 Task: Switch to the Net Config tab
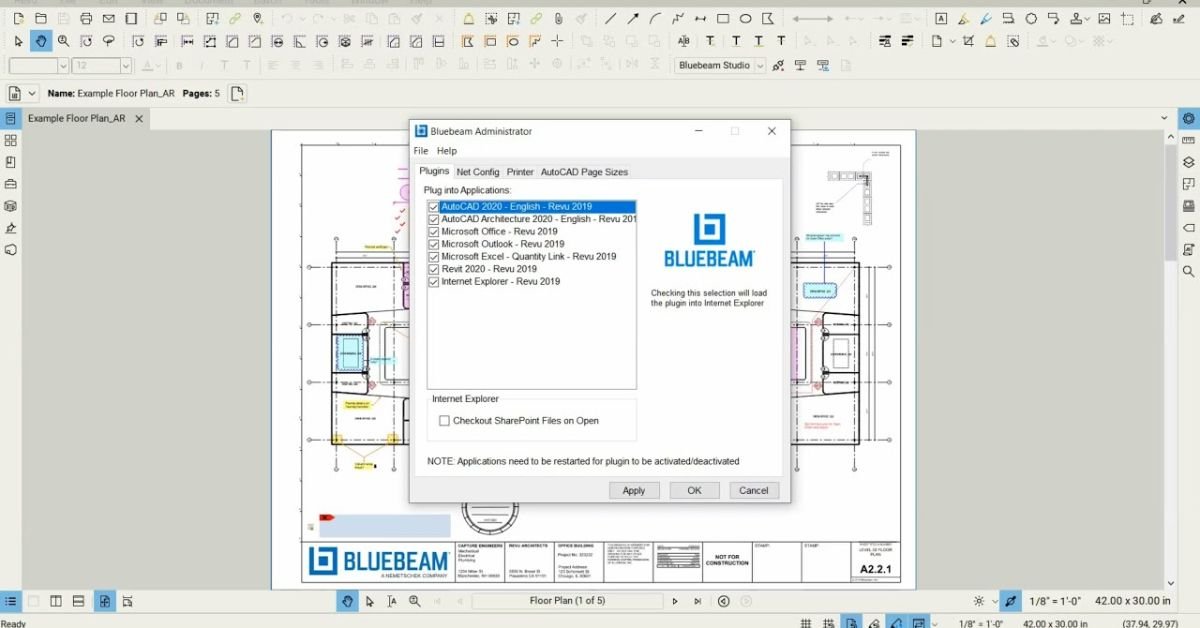click(477, 171)
